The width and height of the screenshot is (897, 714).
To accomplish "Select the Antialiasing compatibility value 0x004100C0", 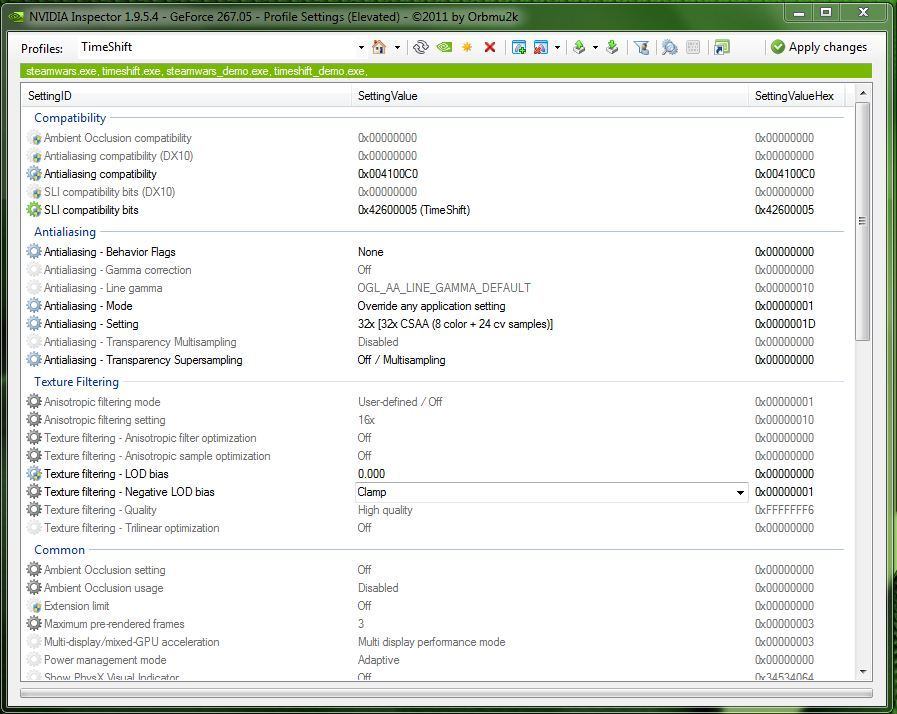I will pos(388,174).
